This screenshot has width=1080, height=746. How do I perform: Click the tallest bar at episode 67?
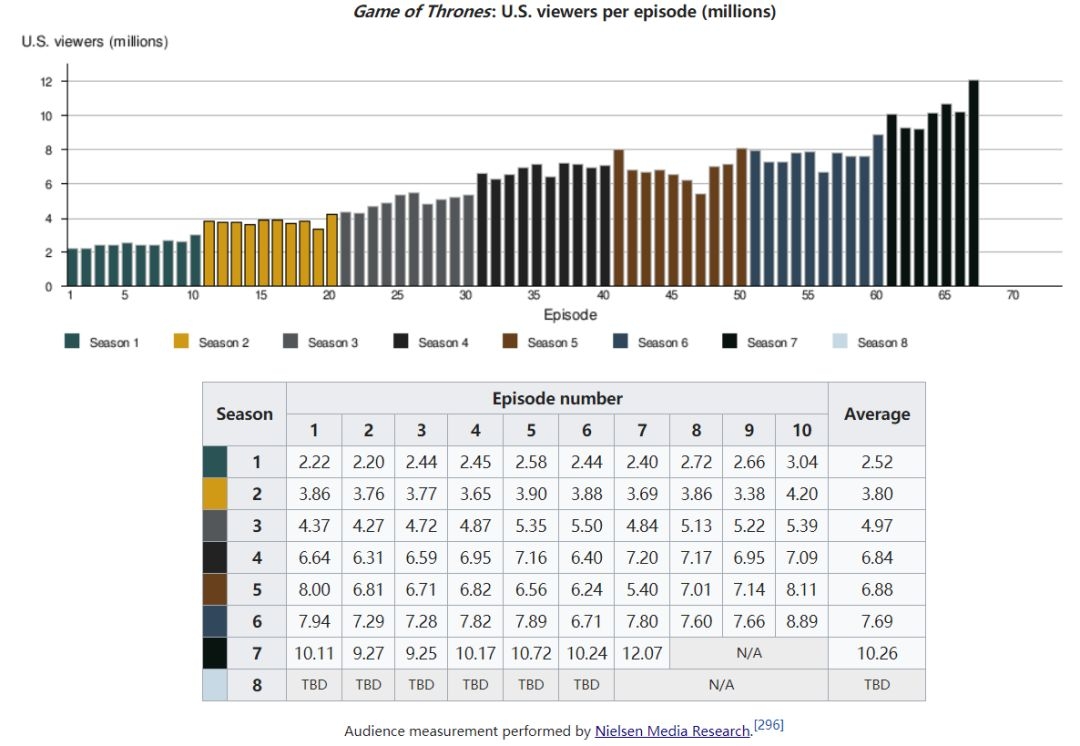pyautogui.click(x=974, y=183)
